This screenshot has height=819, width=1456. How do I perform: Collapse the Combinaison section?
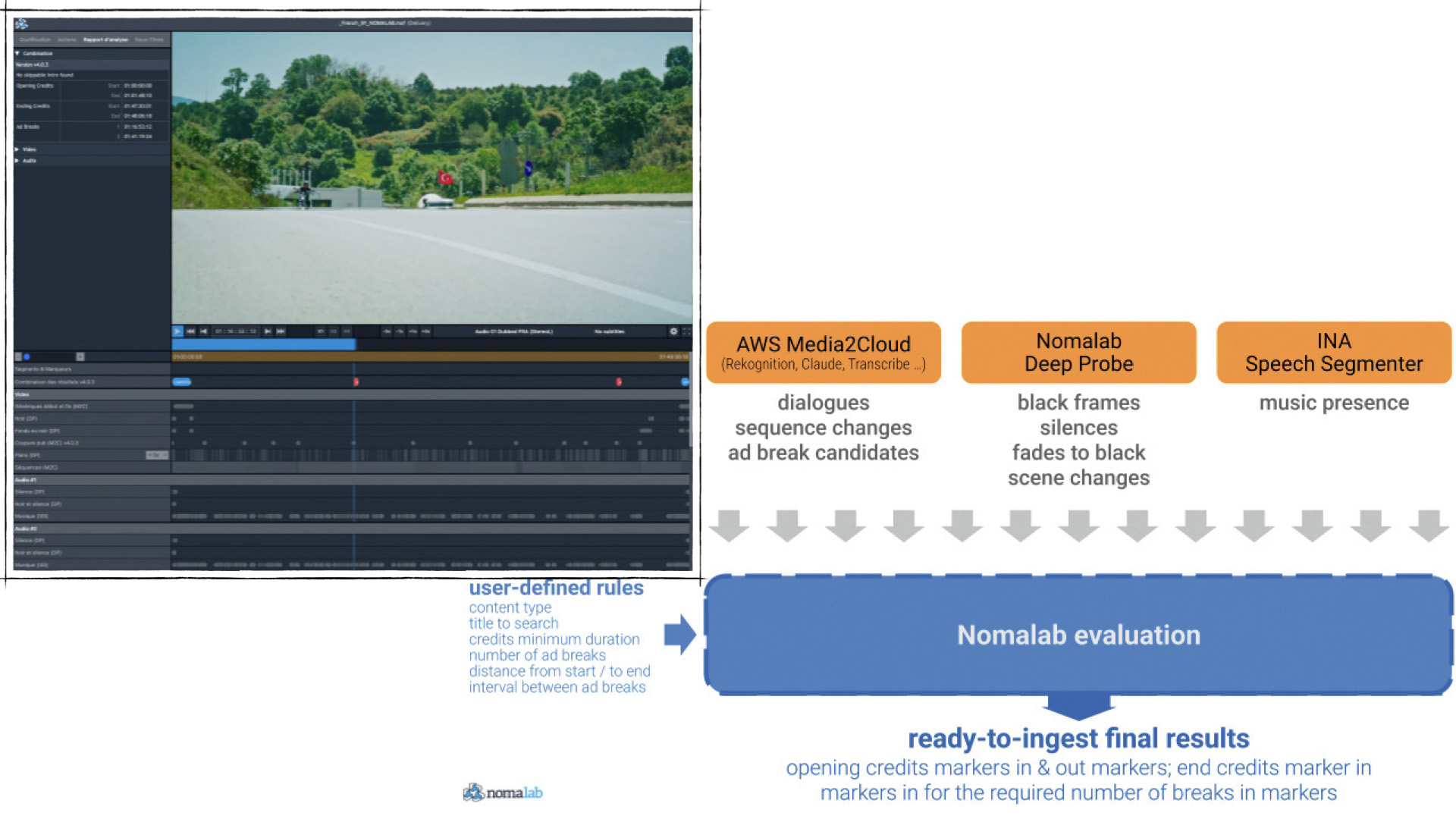[x=17, y=54]
